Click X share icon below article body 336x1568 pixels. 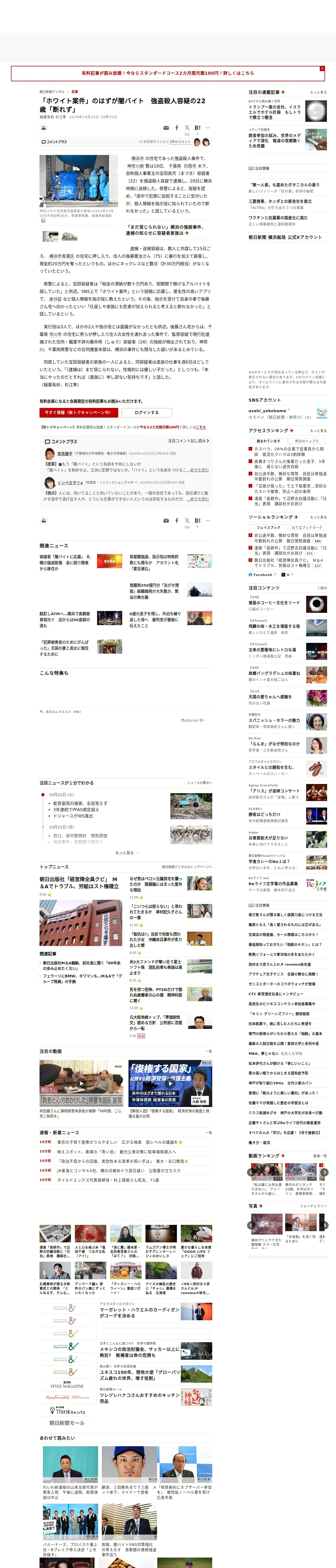[x=187, y=520]
